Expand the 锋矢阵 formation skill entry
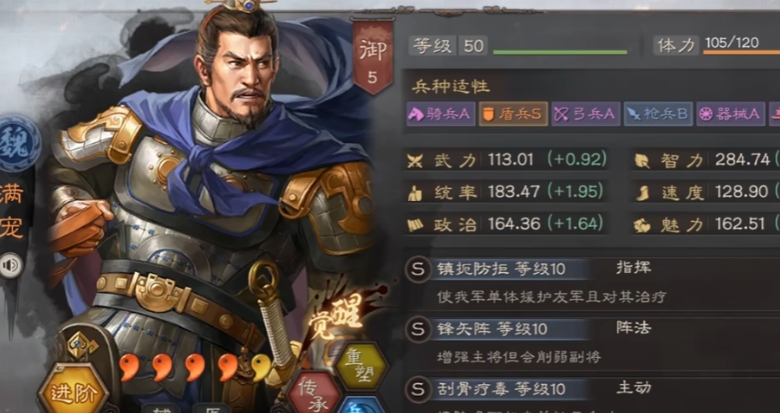Screen dimensions: 780x413 point(592,342)
